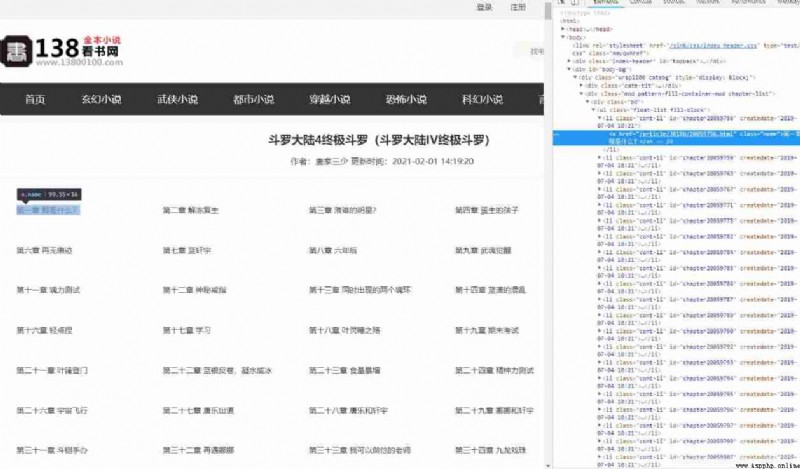Open the 第三章 chapter link

coord(342,210)
